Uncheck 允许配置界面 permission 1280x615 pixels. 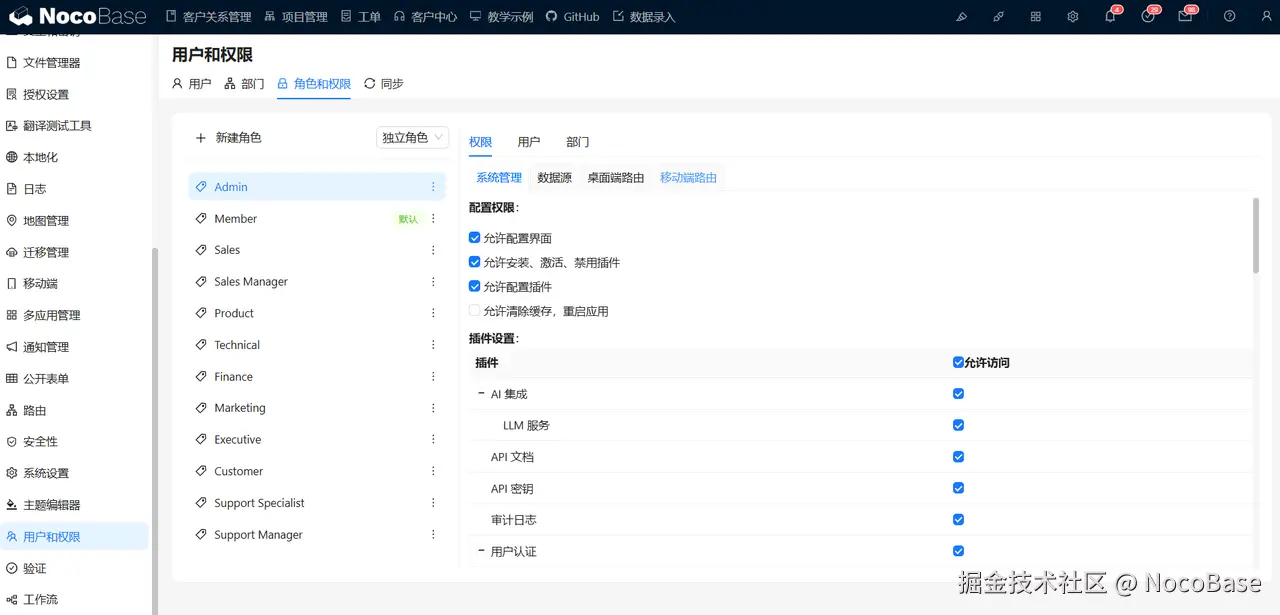(x=475, y=238)
